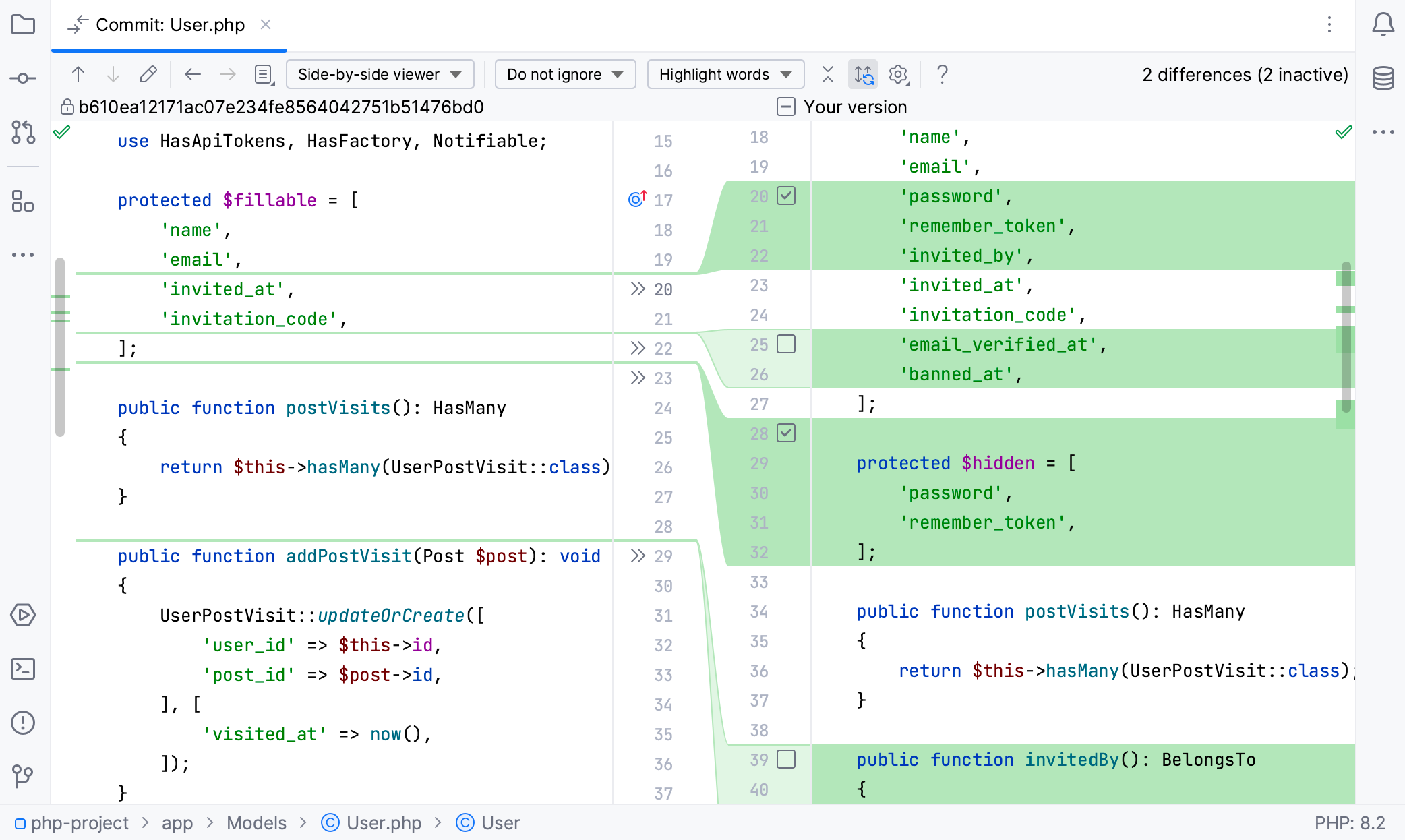This screenshot has height=840, width=1405.
Task: Collapse unchanged fragments in the diff
Action: [x=827, y=74]
